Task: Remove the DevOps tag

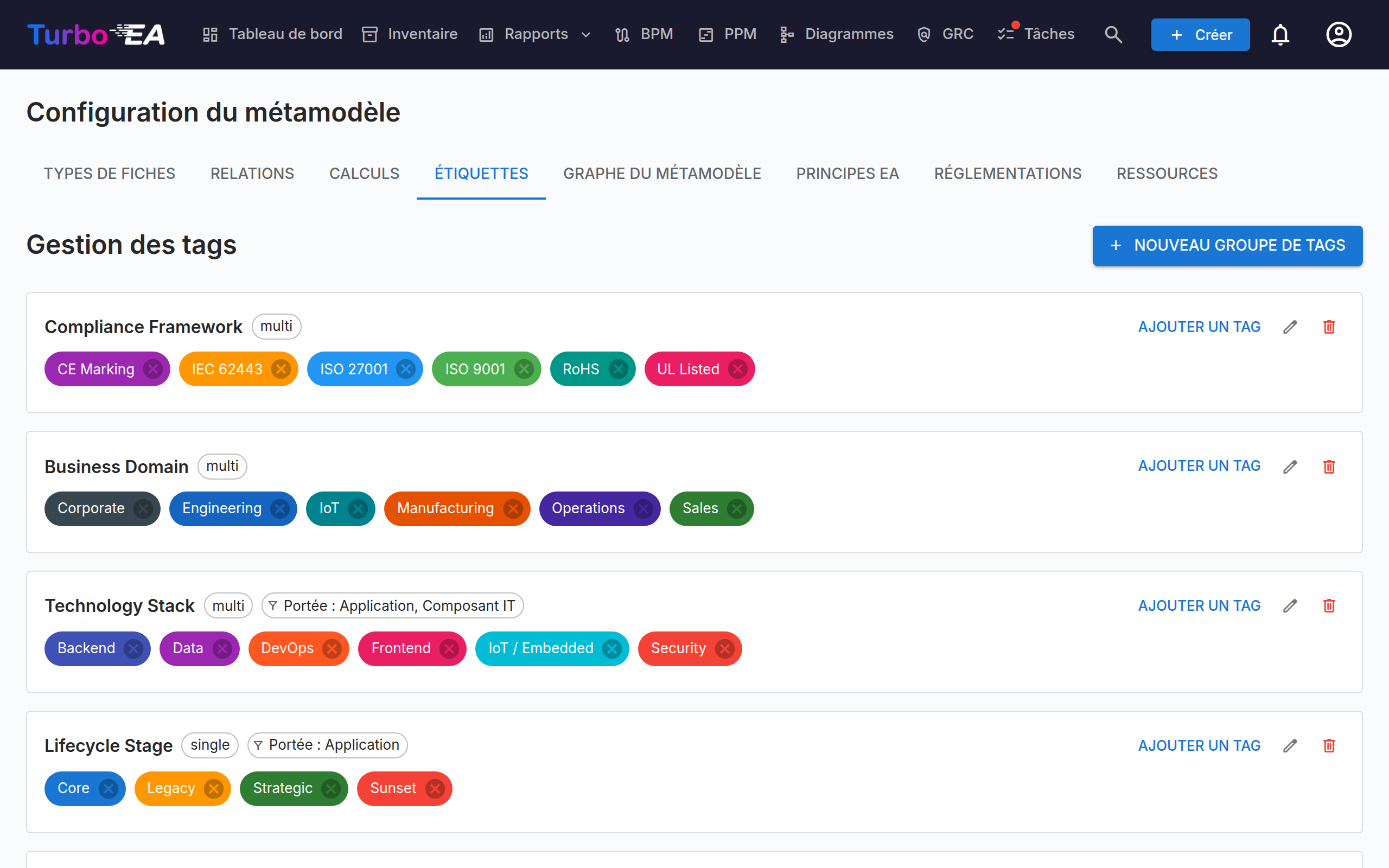Action: coord(332,649)
